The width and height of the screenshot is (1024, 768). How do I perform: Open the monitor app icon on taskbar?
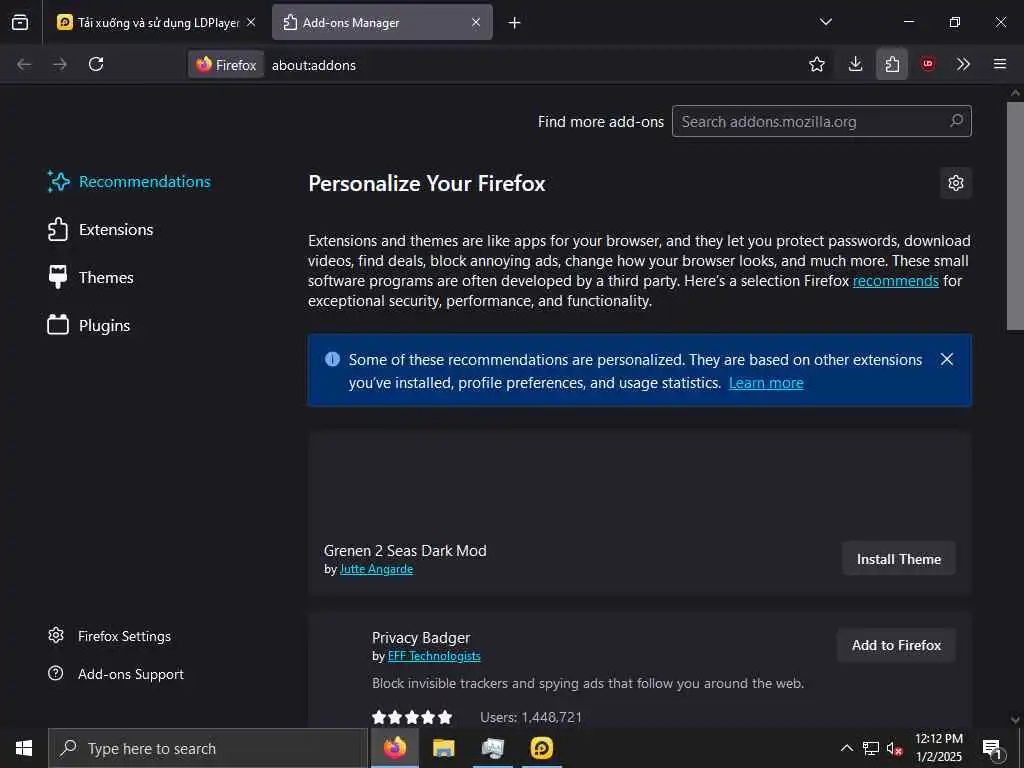[x=493, y=748]
